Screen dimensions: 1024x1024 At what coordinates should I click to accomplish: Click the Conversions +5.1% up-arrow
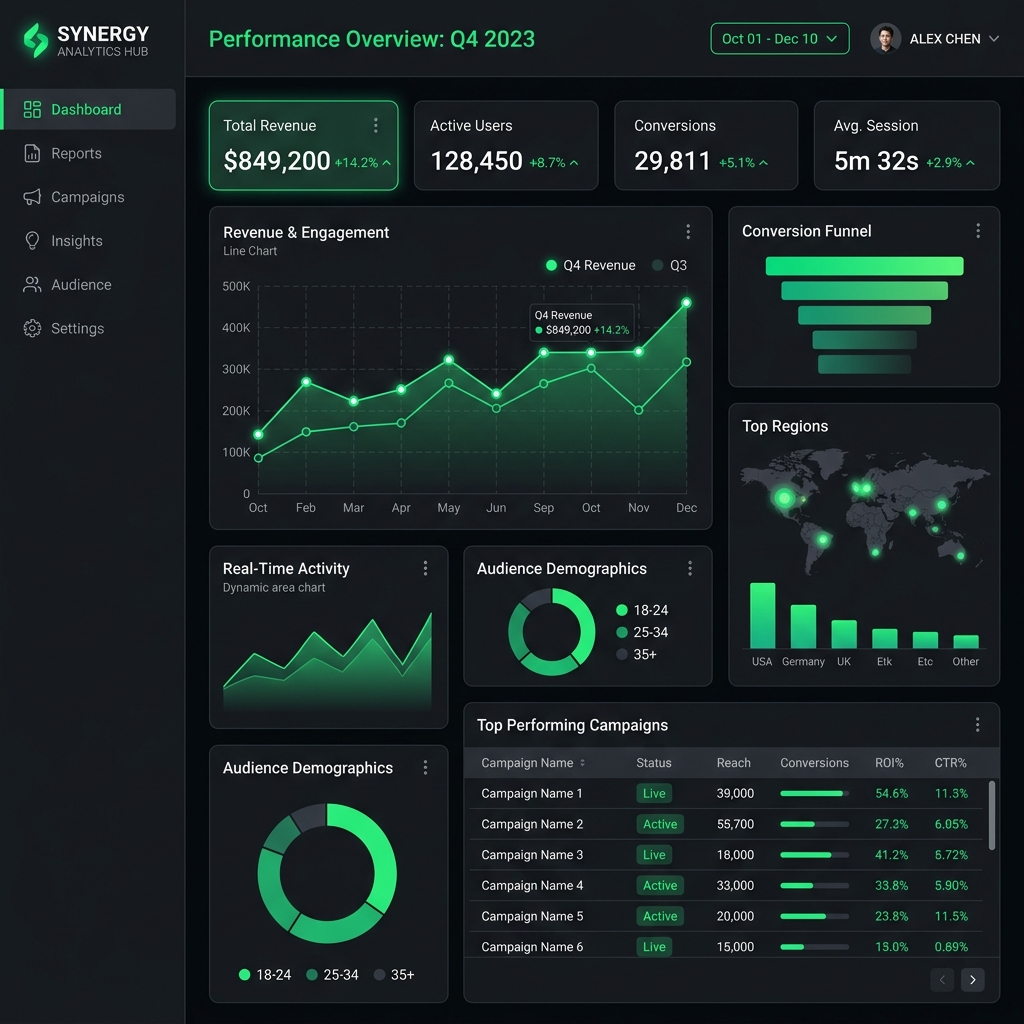(763, 163)
